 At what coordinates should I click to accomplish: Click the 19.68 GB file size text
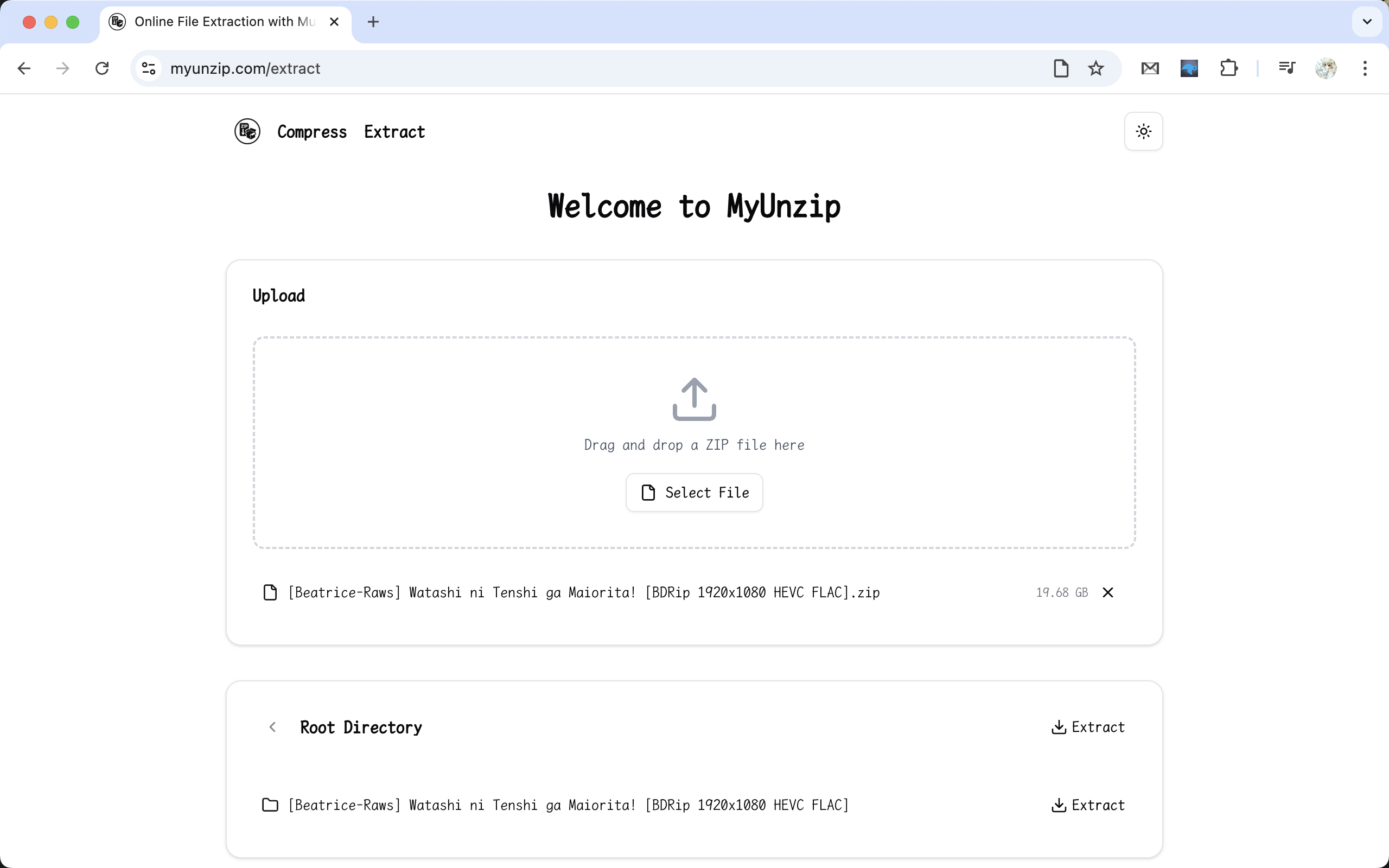(1062, 592)
